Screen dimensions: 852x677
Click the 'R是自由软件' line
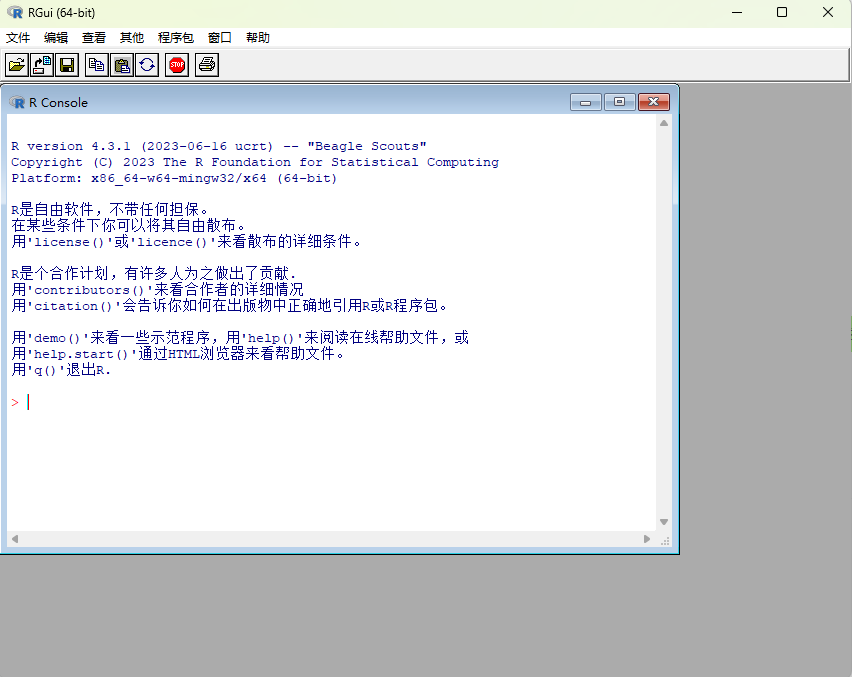[110, 210]
